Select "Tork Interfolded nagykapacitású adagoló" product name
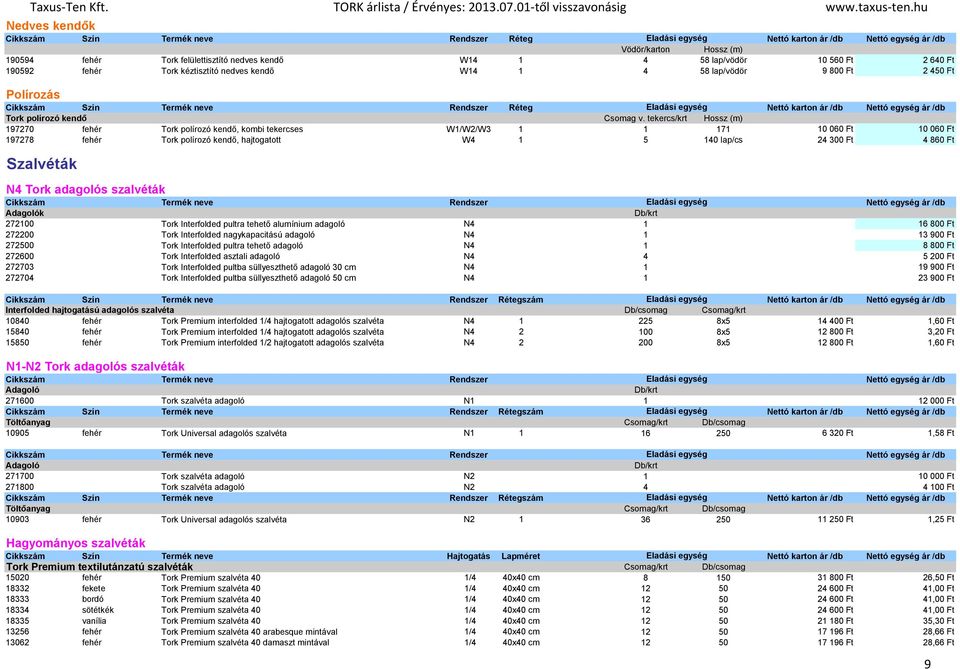 click(x=238, y=235)
